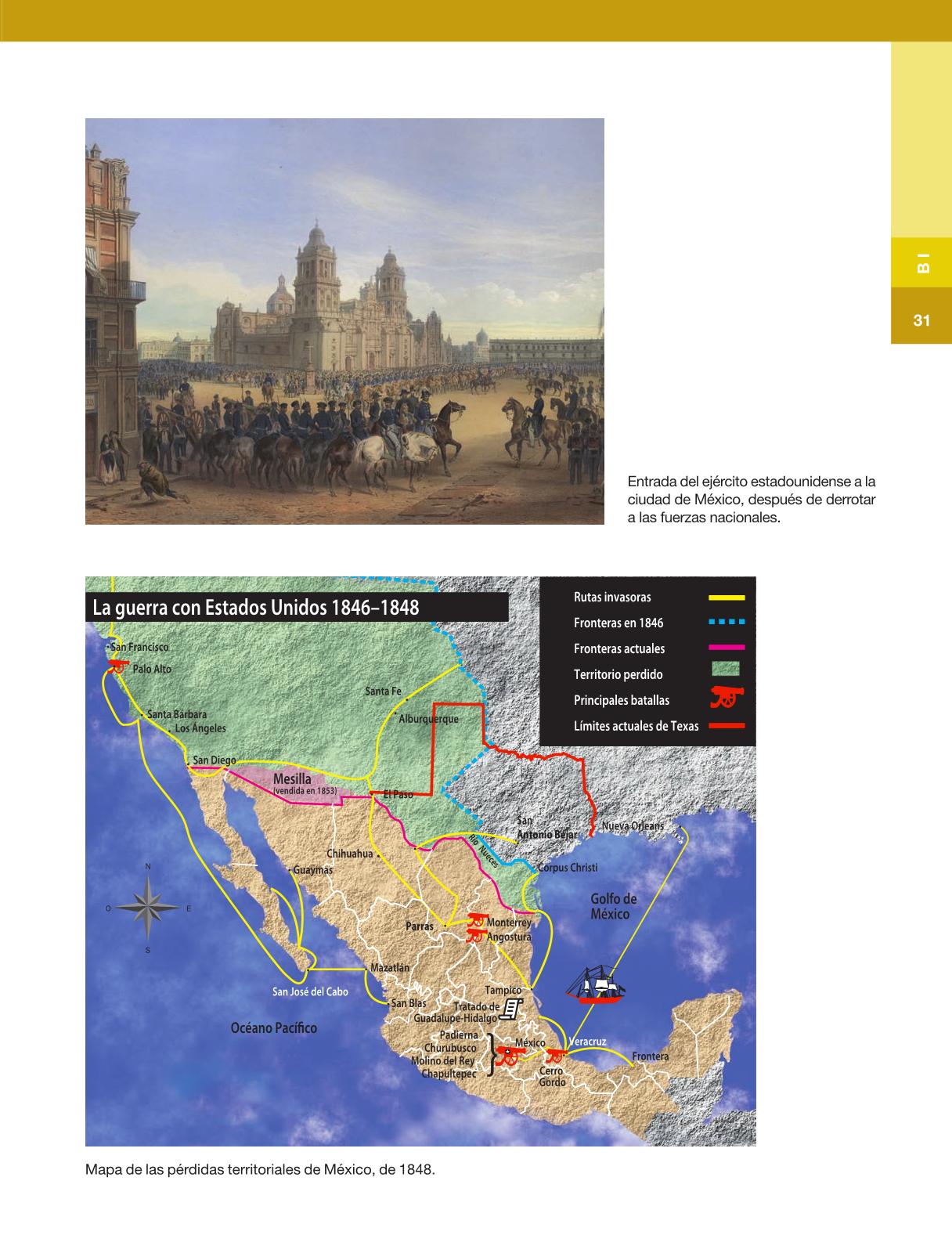
Task: Click the 'Fronteras actuales' legend label
Action: coord(619,648)
